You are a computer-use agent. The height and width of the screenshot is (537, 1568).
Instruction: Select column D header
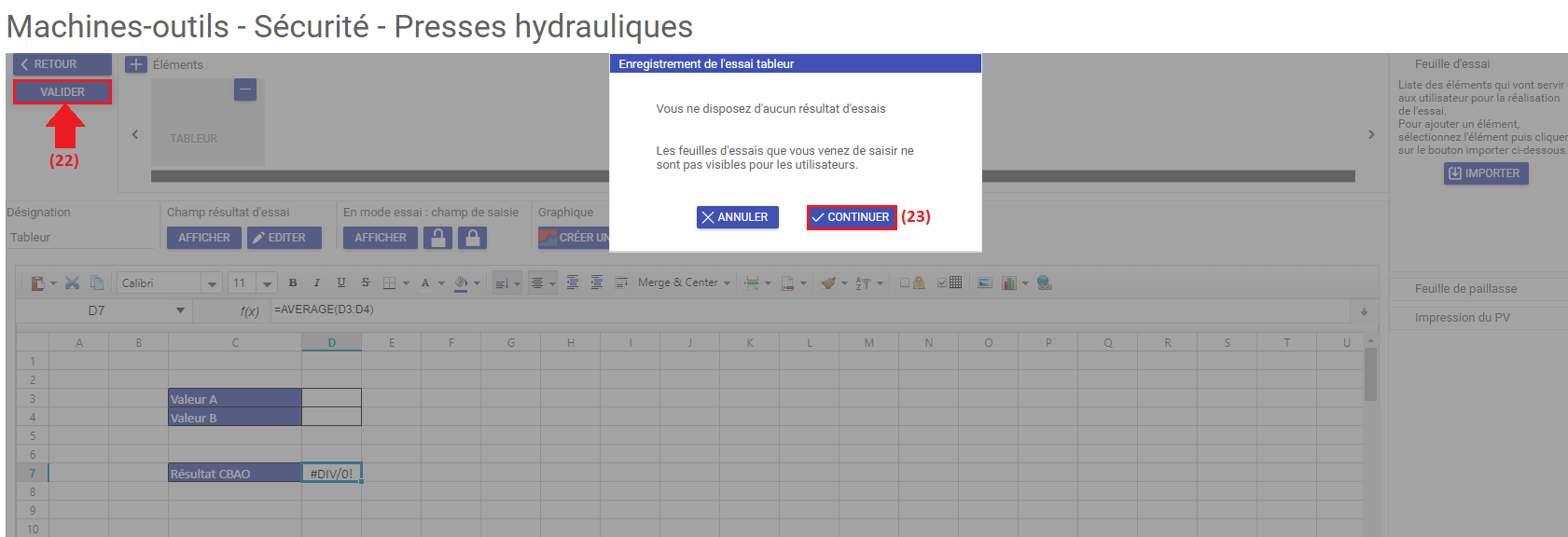tap(332, 343)
